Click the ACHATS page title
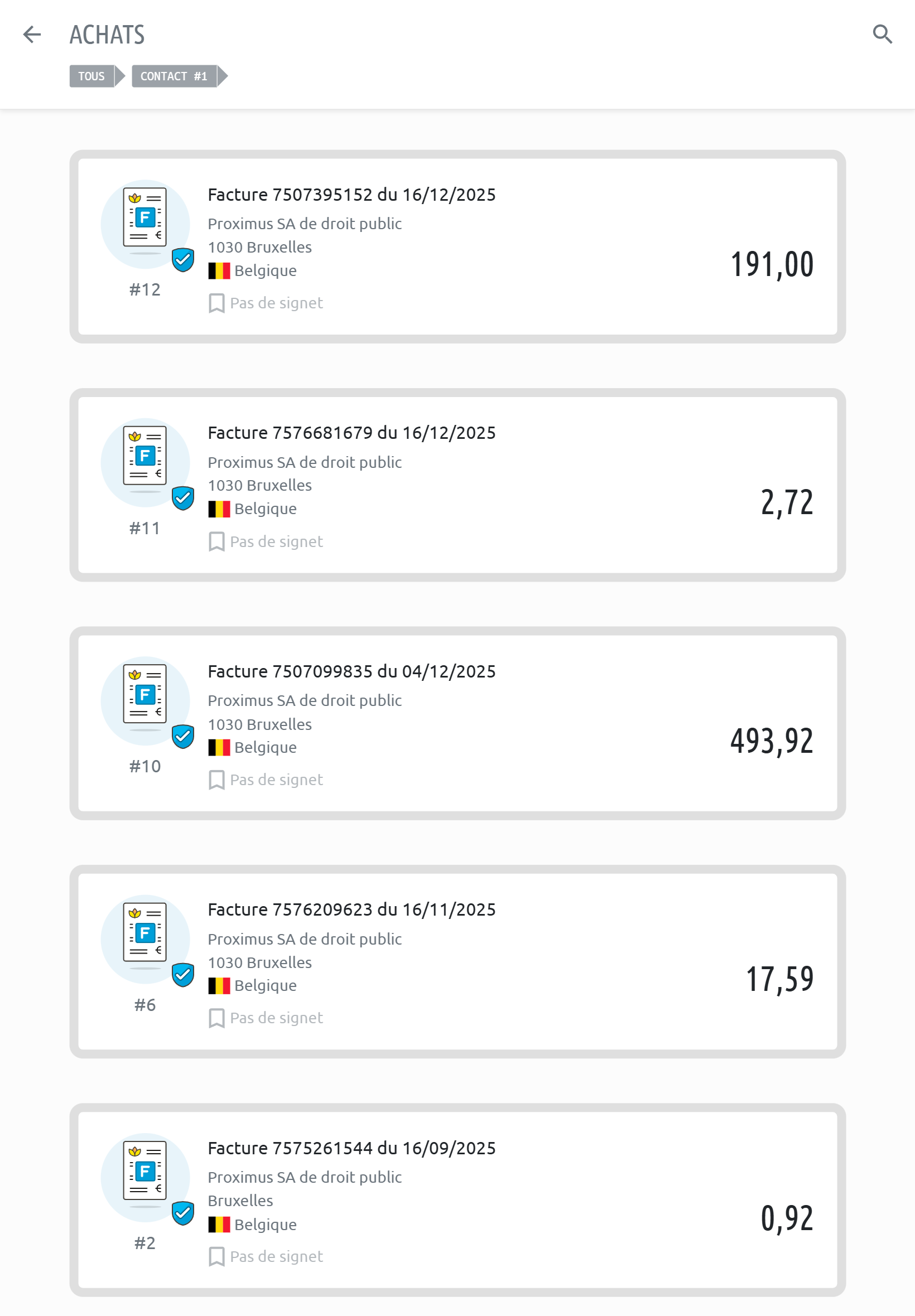915x1316 pixels. click(x=107, y=35)
